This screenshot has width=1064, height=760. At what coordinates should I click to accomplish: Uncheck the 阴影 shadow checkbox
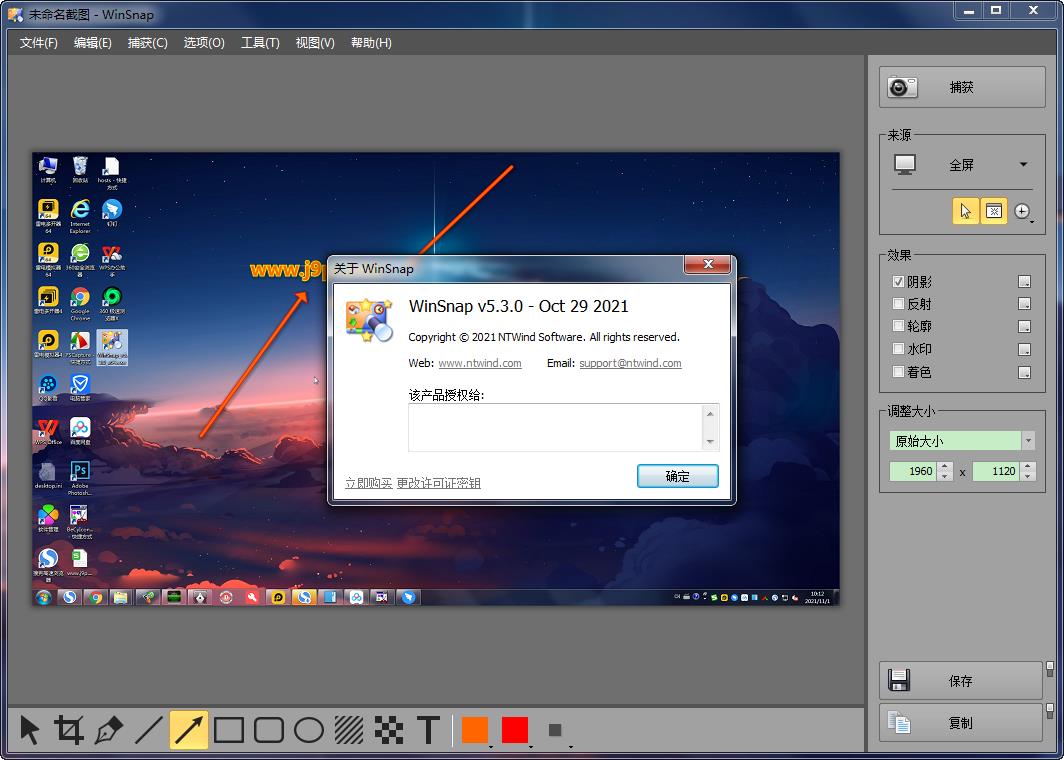click(x=898, y=282)
